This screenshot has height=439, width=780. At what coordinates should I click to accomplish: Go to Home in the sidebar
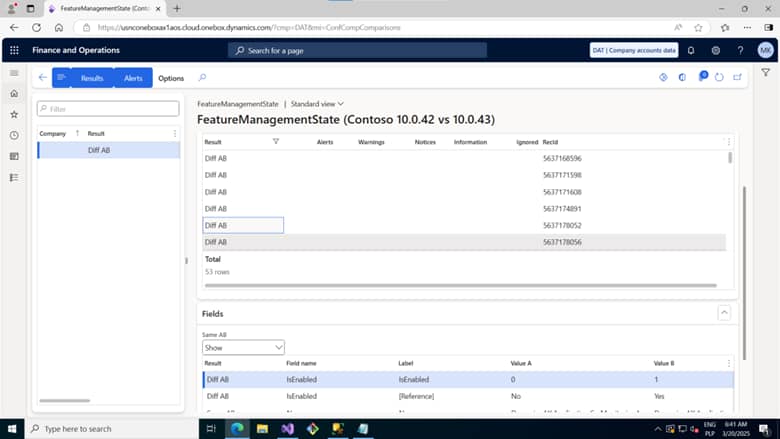[14, 93]
